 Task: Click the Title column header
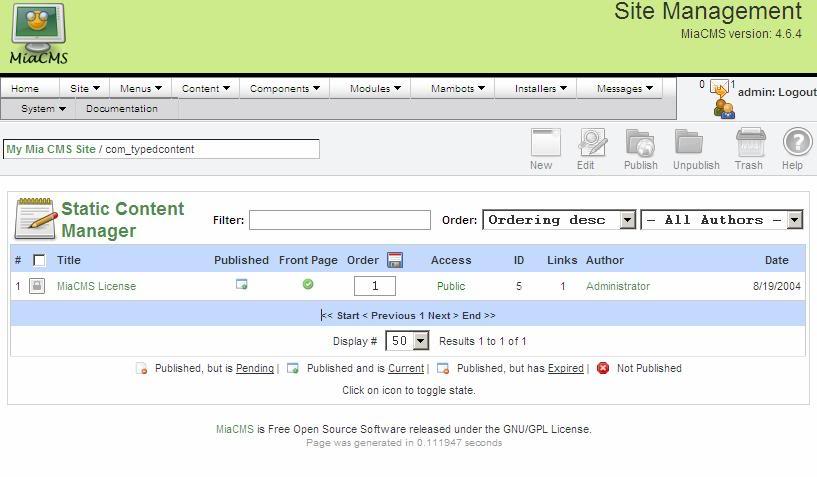point(69,260)
